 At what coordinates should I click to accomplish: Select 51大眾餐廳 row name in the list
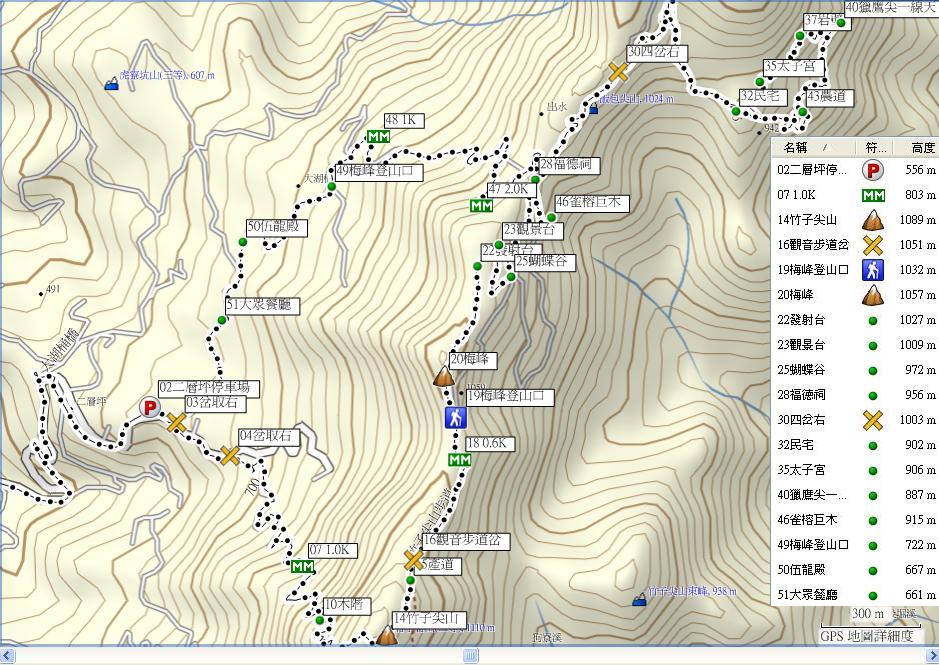807,595
